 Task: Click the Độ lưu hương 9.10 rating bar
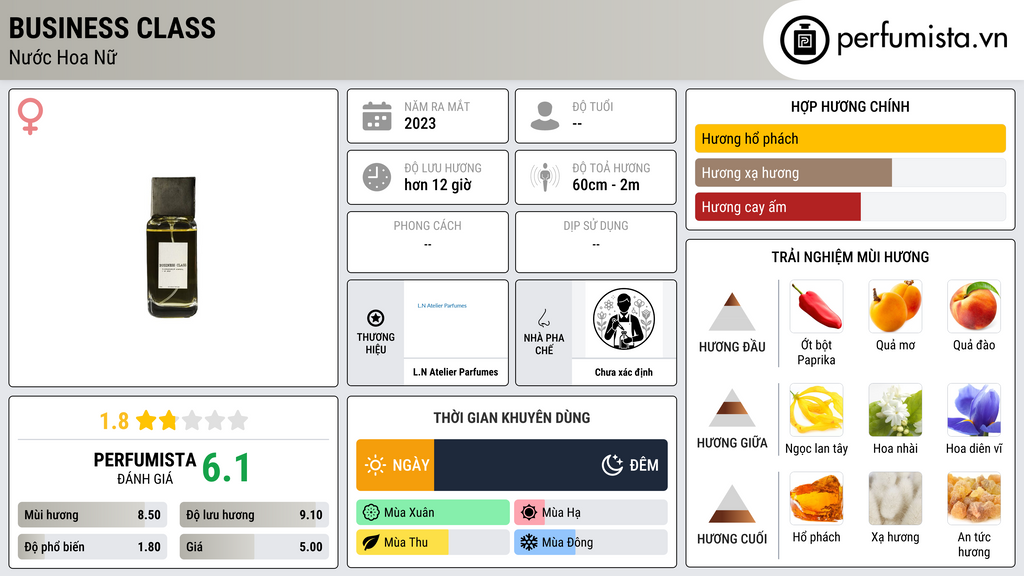(254, 515)
